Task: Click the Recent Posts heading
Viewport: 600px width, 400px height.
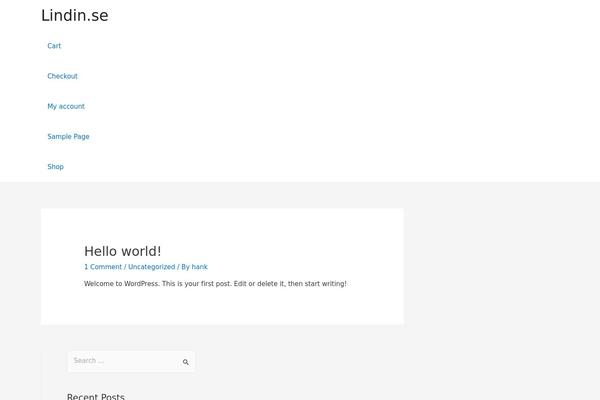Action: [96, 396]
